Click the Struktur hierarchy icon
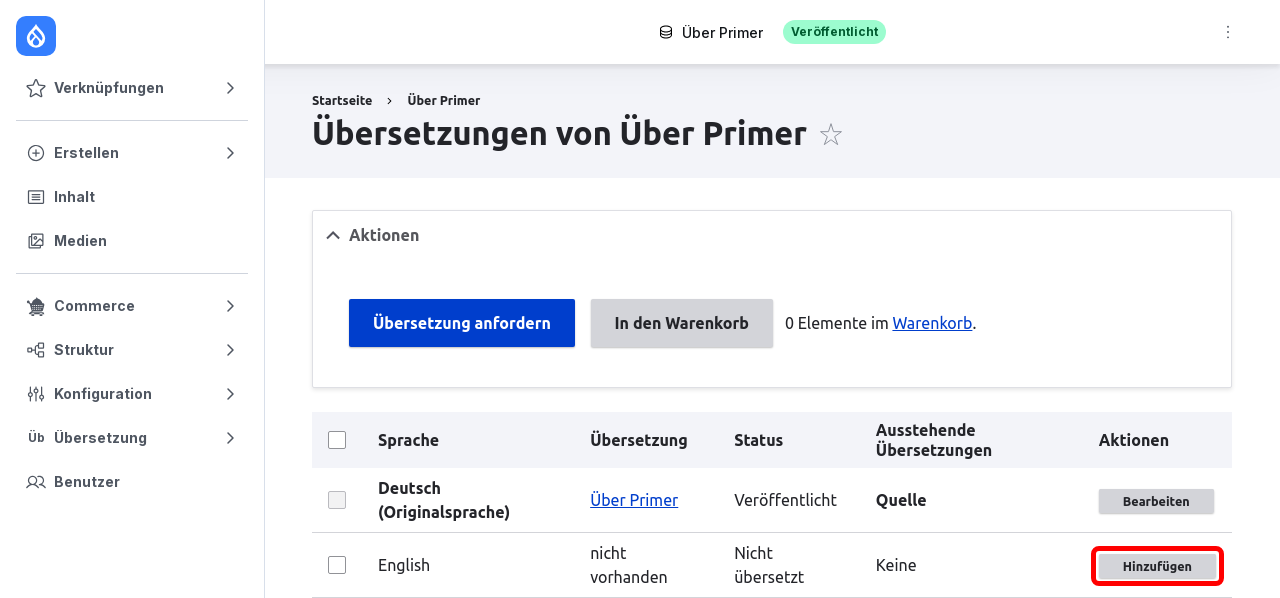Viewport: 1280px width, 598px height. click(36, 350)
